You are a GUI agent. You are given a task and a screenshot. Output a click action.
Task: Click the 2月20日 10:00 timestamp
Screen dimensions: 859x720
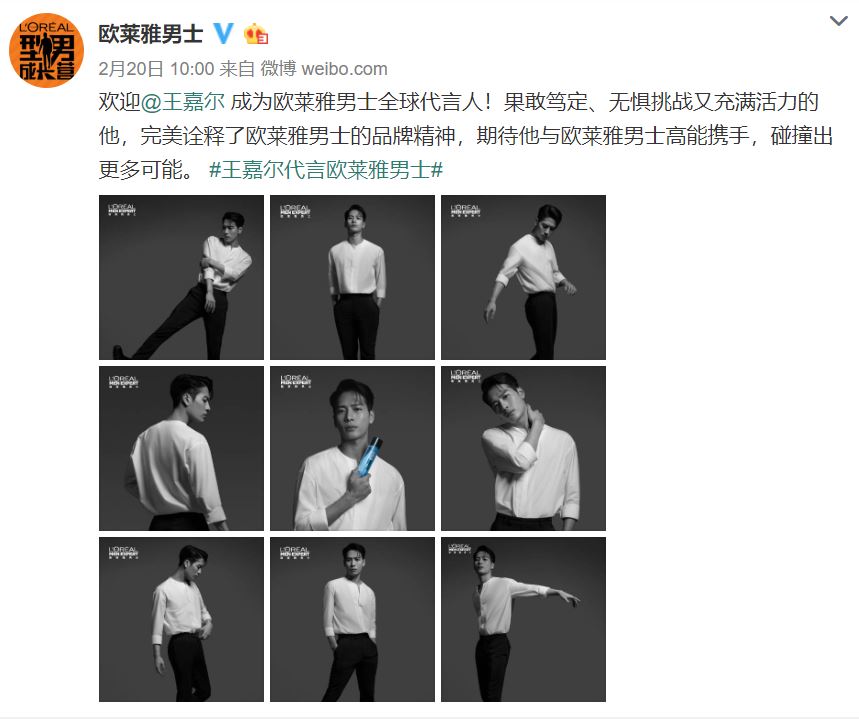pos(156,68)
